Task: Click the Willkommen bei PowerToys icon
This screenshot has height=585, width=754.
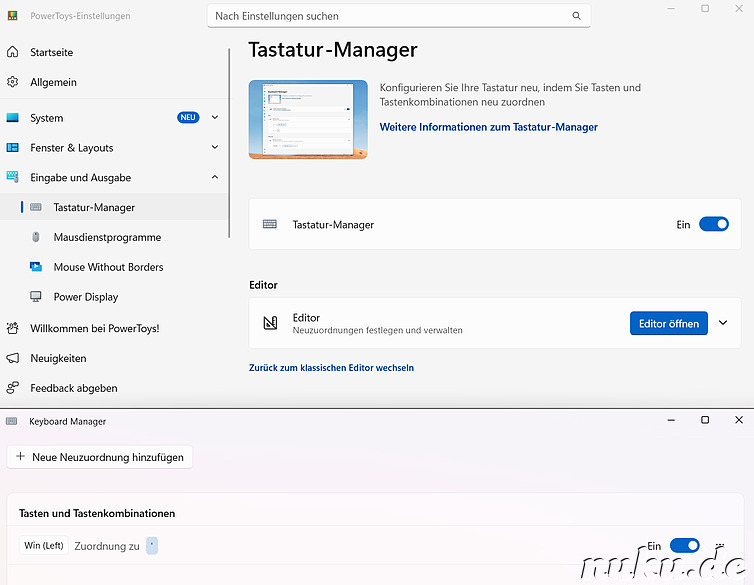Action: tap(13, 328)
